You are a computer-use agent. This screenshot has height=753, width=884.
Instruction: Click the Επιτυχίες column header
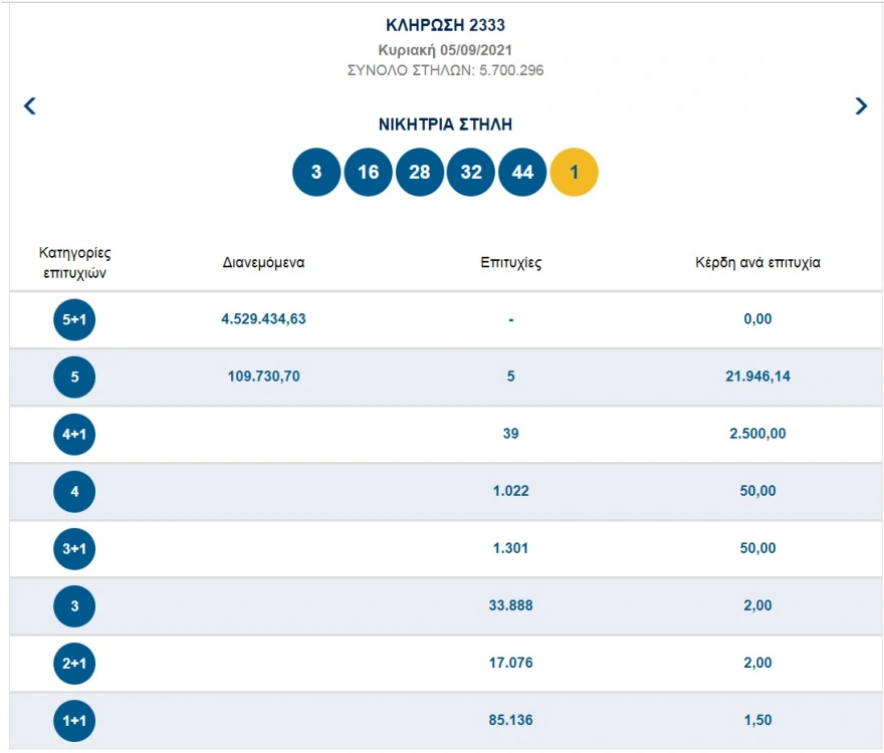(x=511, y=263)
